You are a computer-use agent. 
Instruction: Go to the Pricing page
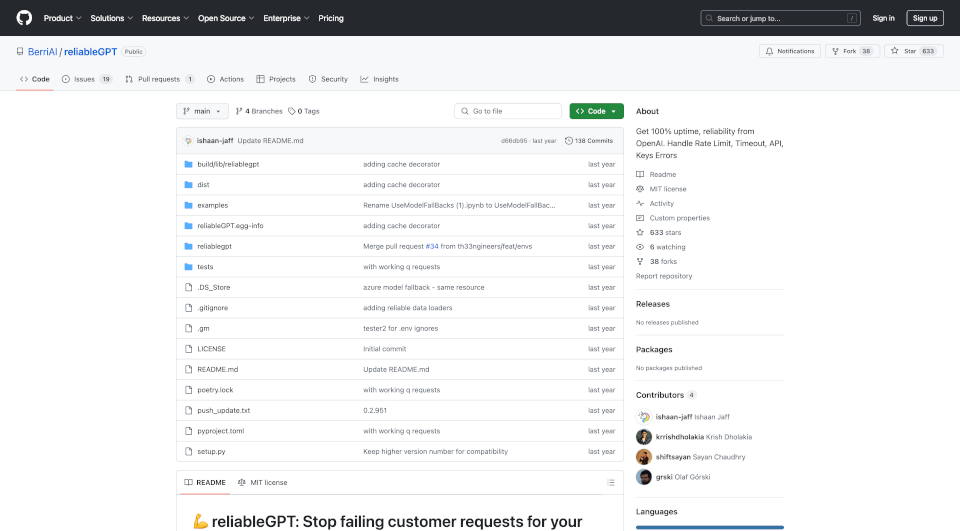click(331, 18)
